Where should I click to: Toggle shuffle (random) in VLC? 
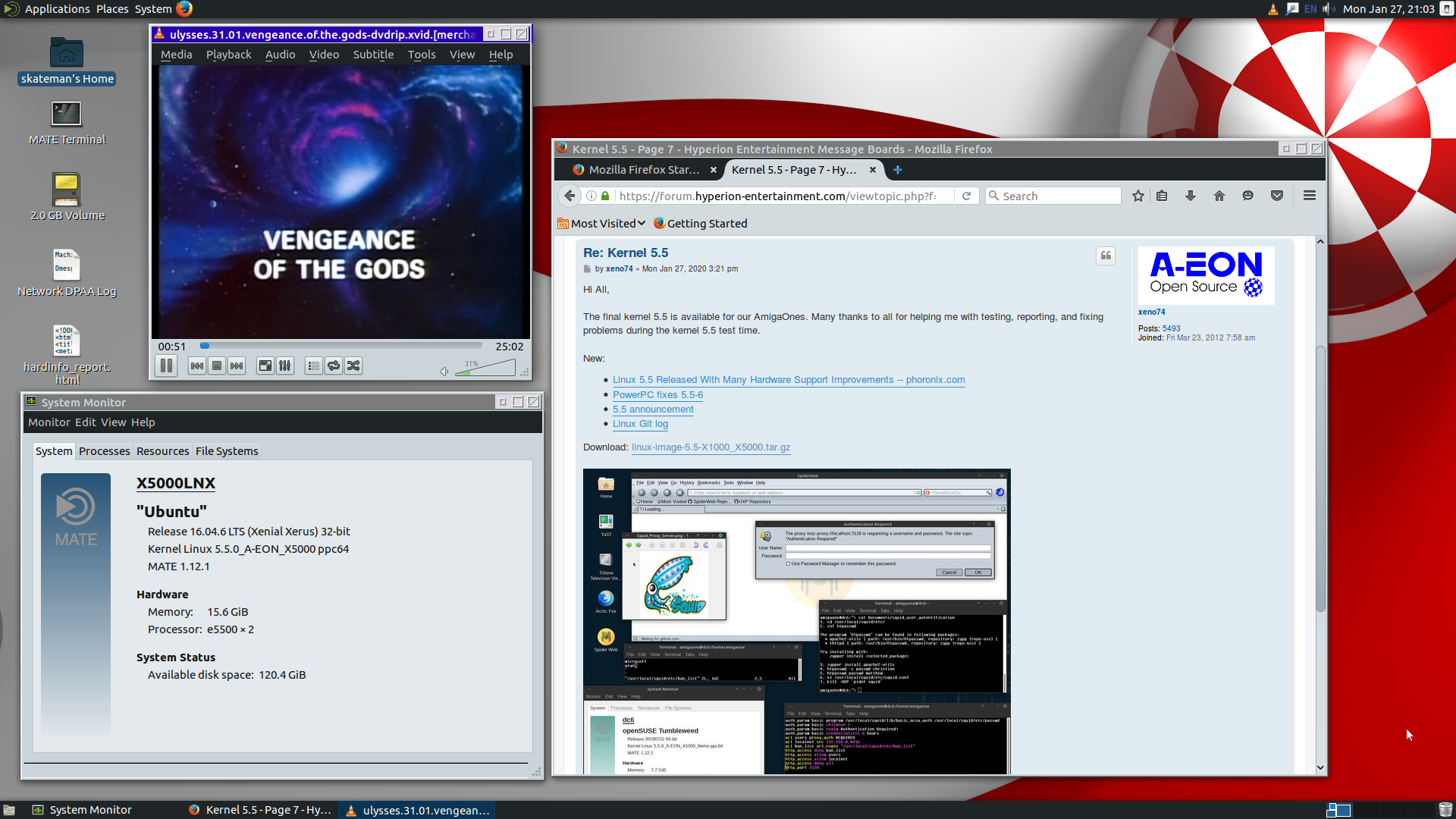(353, 366)
